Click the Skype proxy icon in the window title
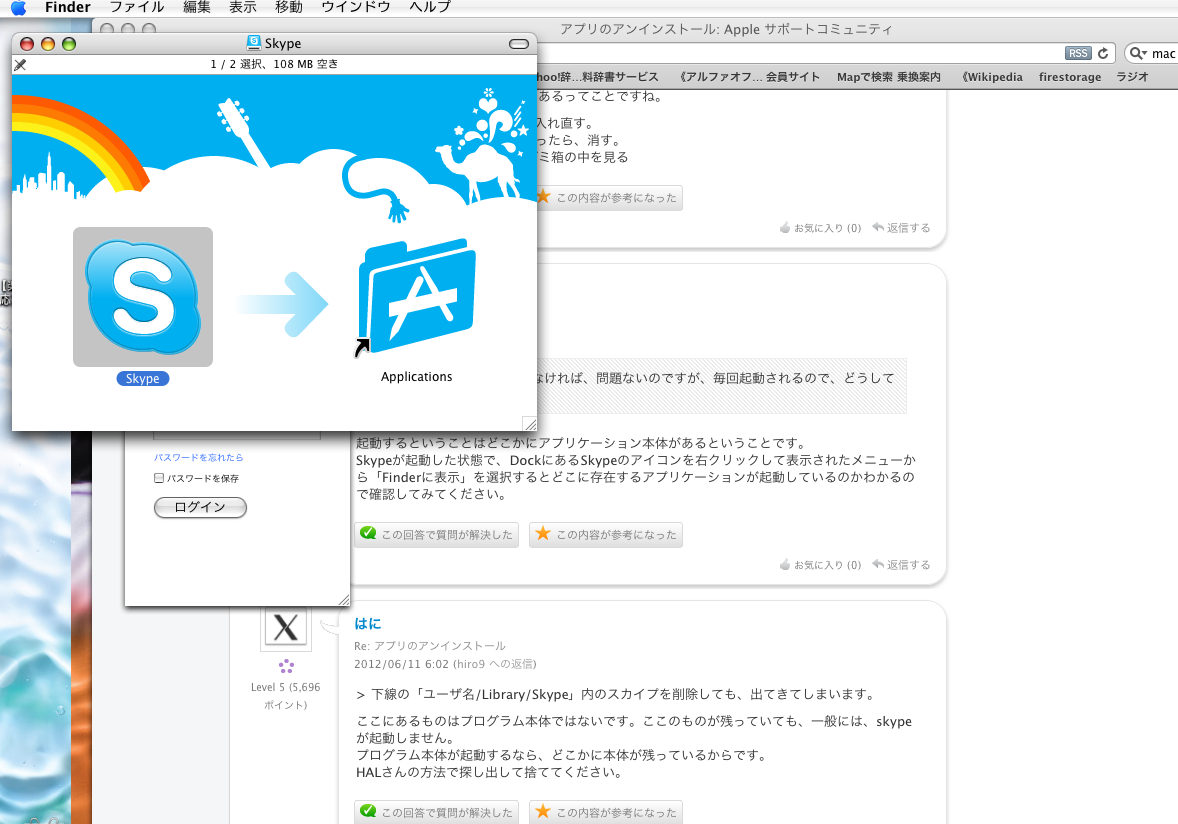The width and height of the screenshot is (1178, 824). tap(254, 43)
